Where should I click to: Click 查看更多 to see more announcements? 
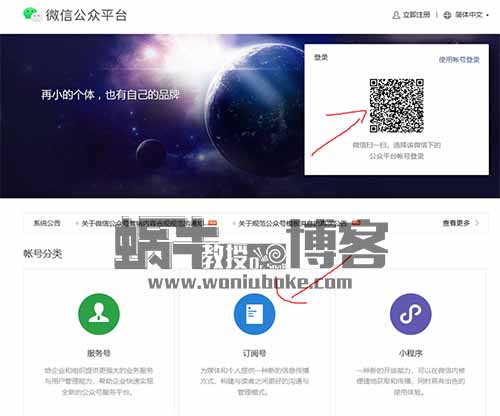(x=456, y=223)
